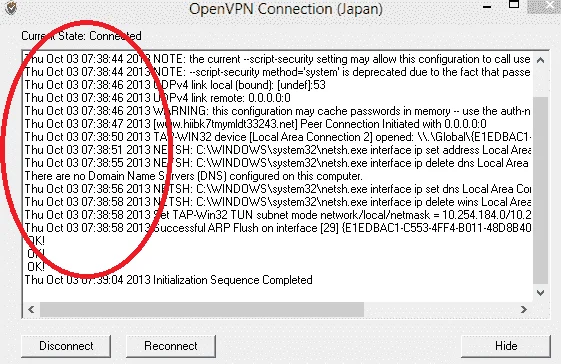The width and height of the screenshot is (561, 364).
Task: Click the 'OpenVPN Connection (Japan)' title text
Action: pyautogui.click(x=286, y=9)
